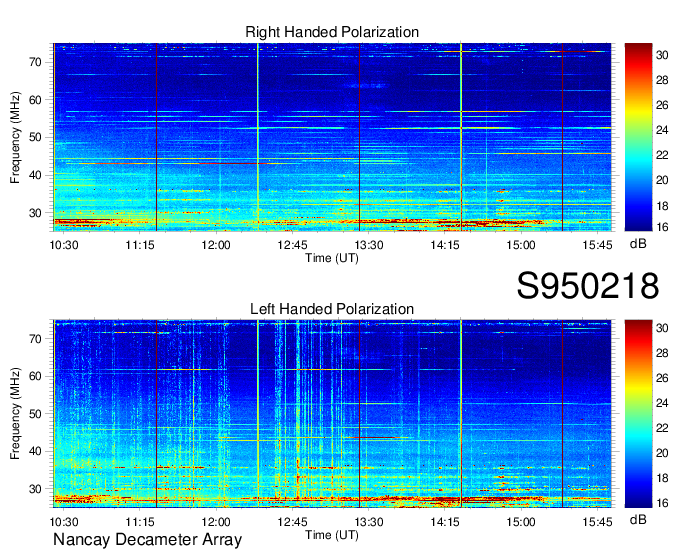
Task: Select 22 dB value on Right Handed color bar
Action: point(662,155)
